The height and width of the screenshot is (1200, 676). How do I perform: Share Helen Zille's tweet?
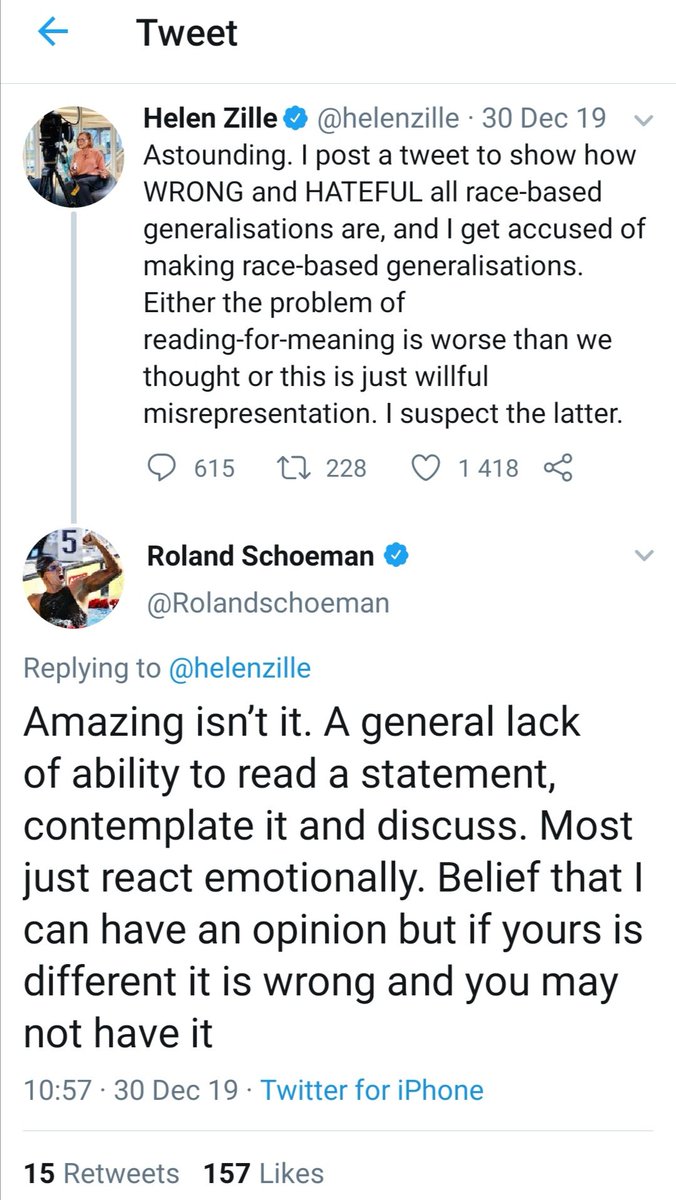tap(557, 467)
